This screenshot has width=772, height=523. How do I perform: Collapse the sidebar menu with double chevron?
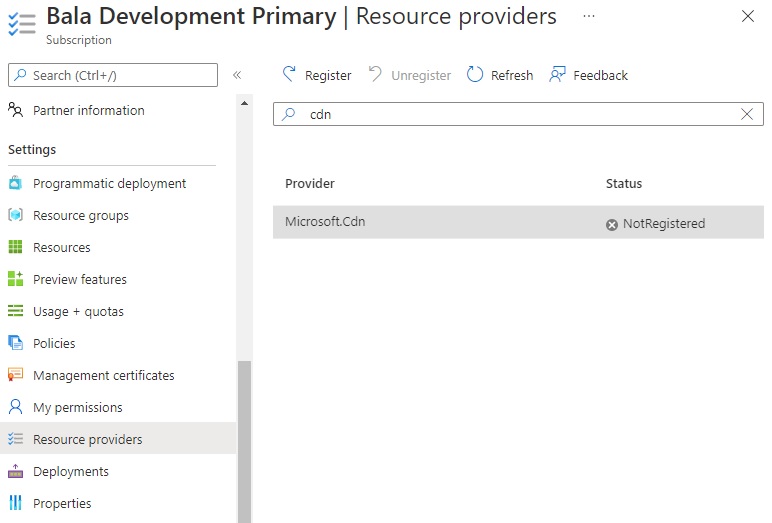click(x=237, y=75)
